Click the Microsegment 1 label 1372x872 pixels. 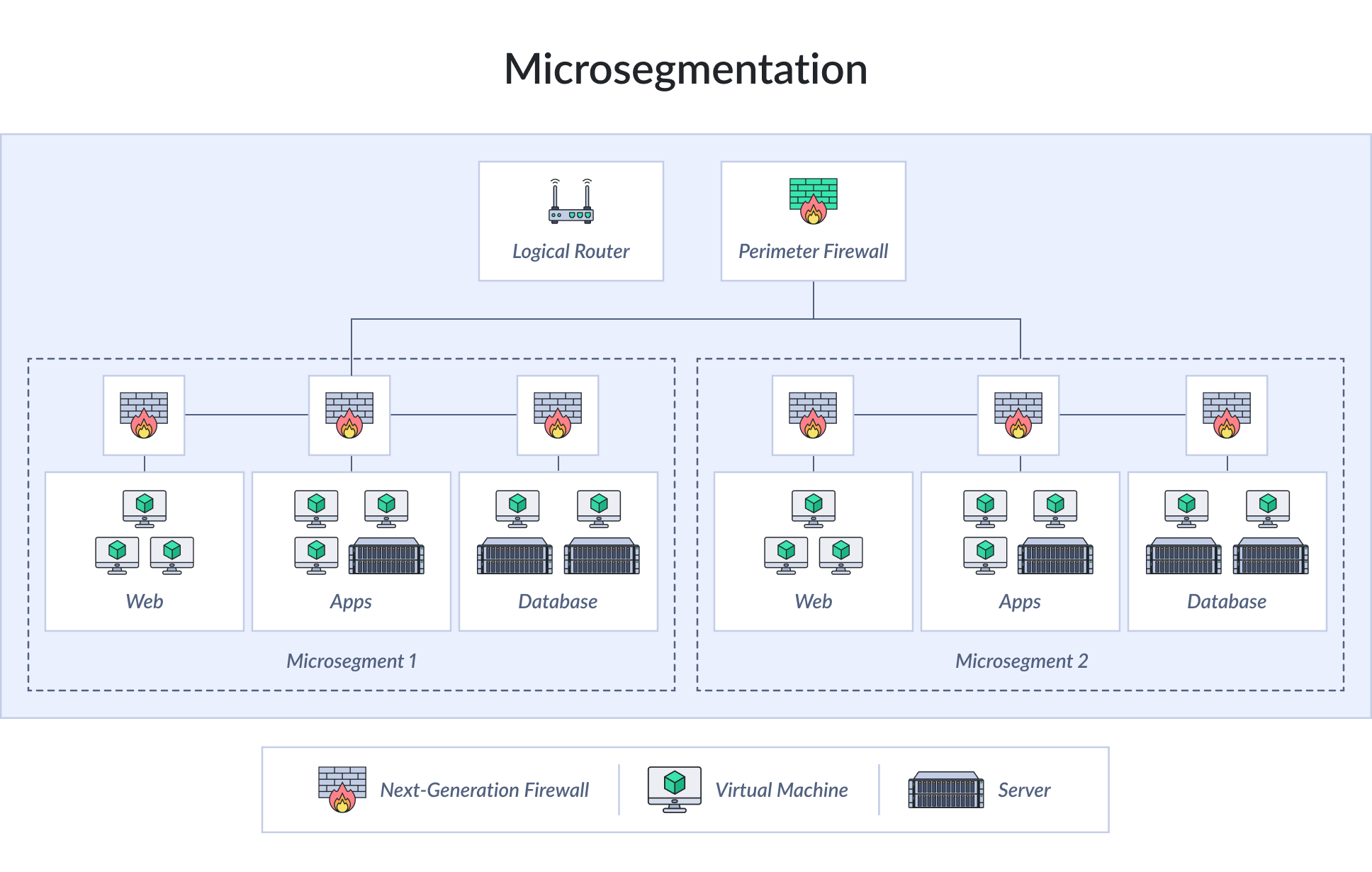pyautogui.click(x=352, y=661)
